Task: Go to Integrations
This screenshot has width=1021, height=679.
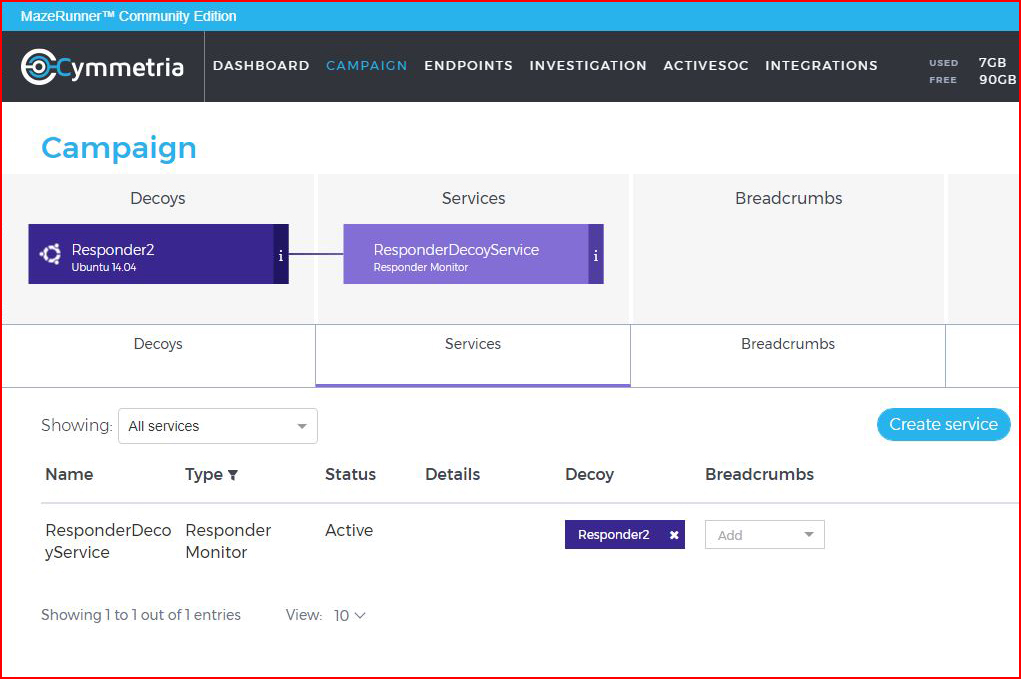Action: coord(821,66)
